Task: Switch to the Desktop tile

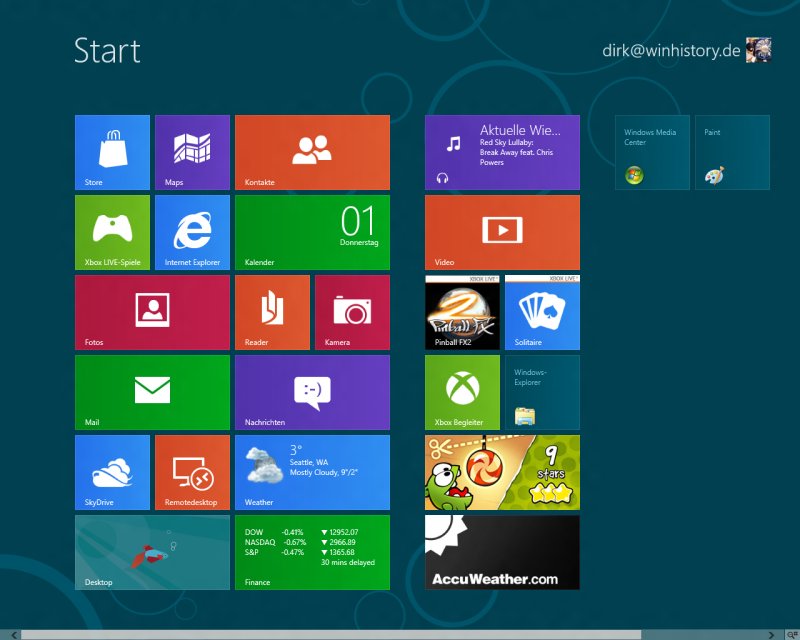Action: pyautogui.click(x=152, y=553)
